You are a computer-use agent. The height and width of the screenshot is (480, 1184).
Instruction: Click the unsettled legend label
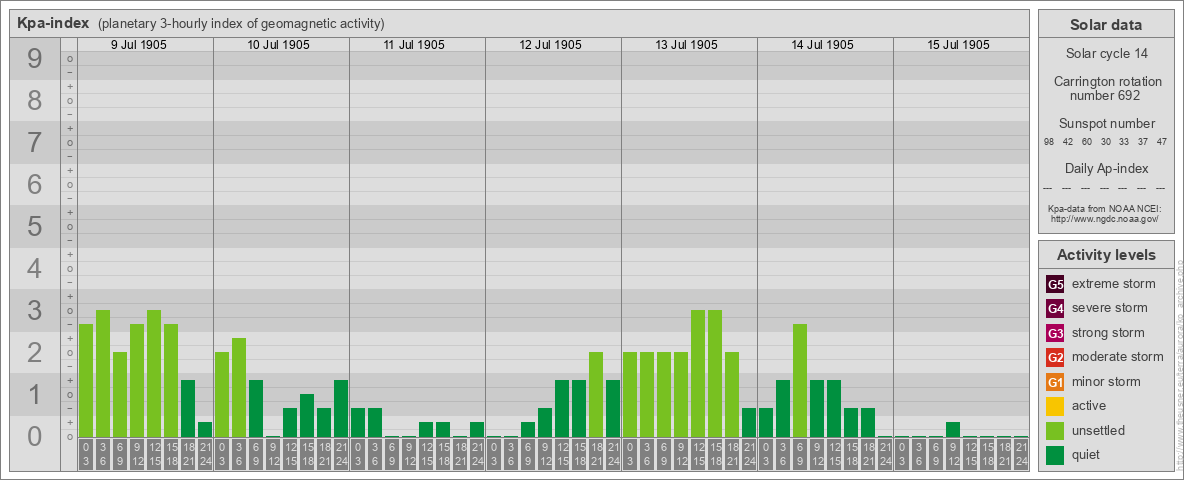(x=1099, y=430)
